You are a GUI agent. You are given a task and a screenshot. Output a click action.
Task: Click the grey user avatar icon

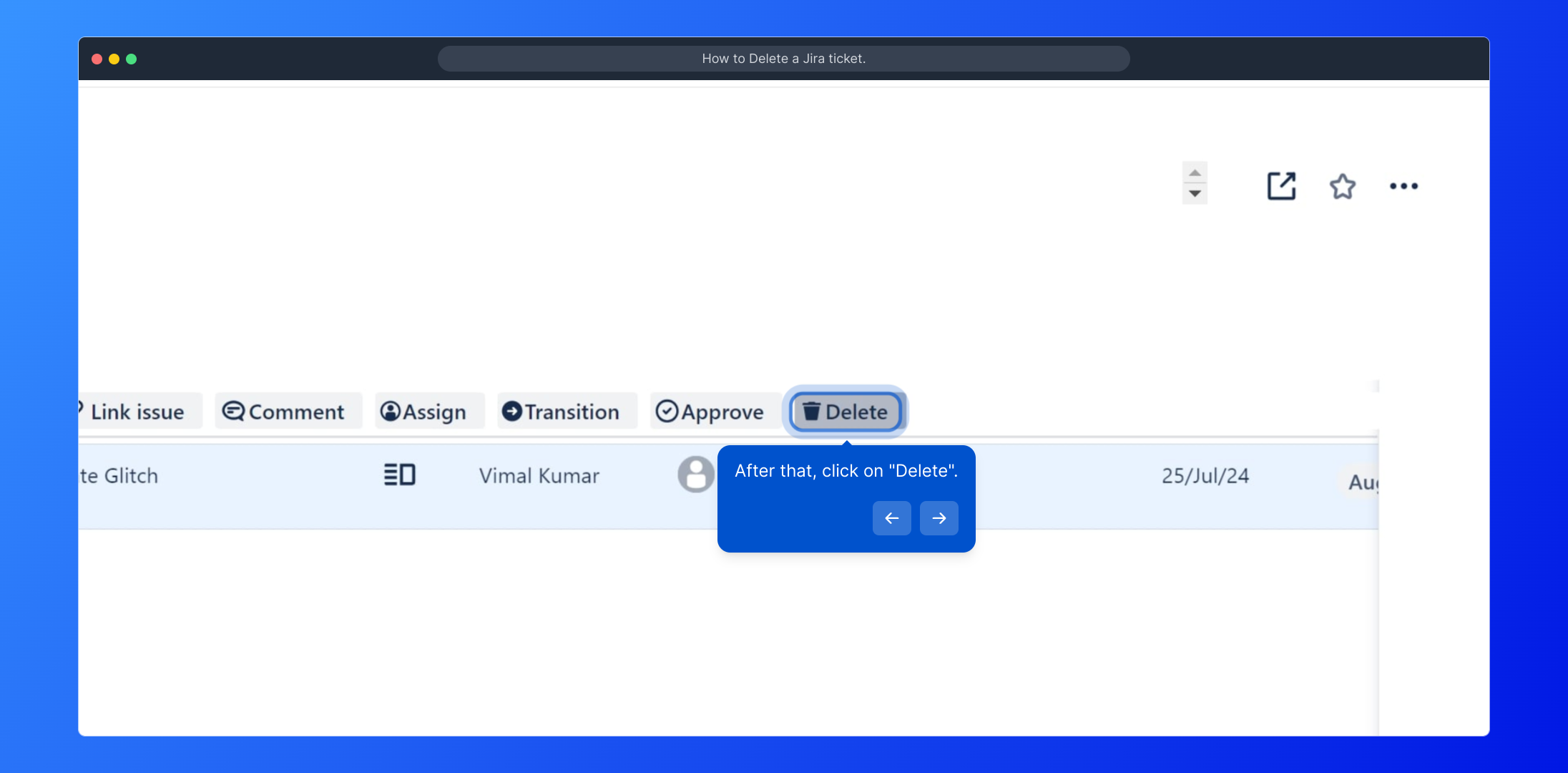click(695, 475)
